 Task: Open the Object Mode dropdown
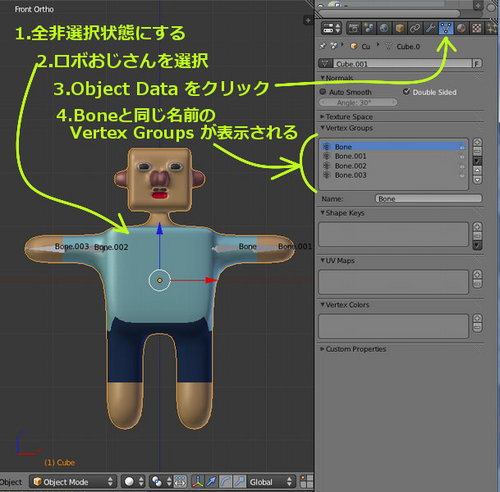[x=73, y=482]
